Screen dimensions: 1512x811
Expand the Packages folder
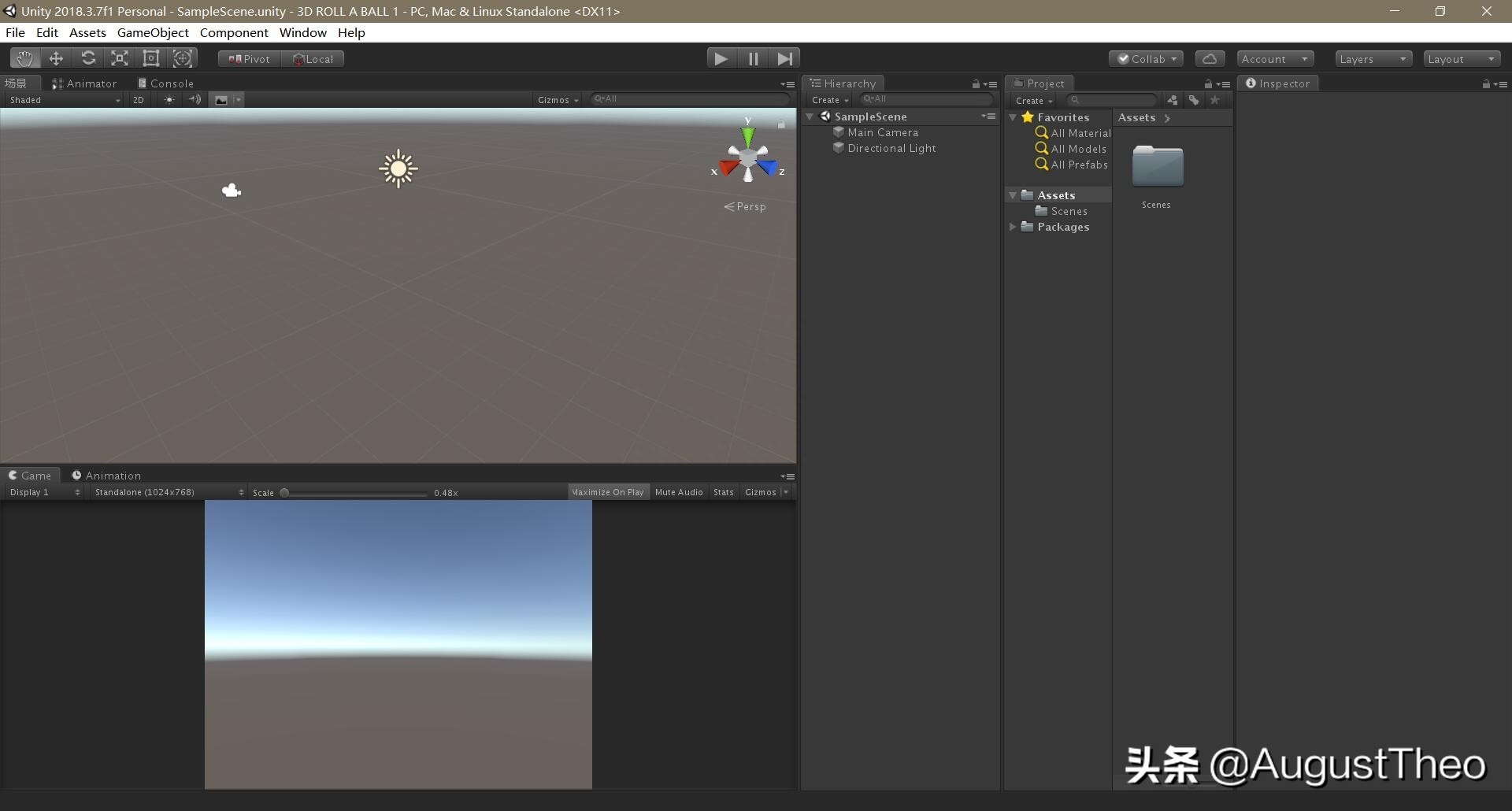point(1014,227)
